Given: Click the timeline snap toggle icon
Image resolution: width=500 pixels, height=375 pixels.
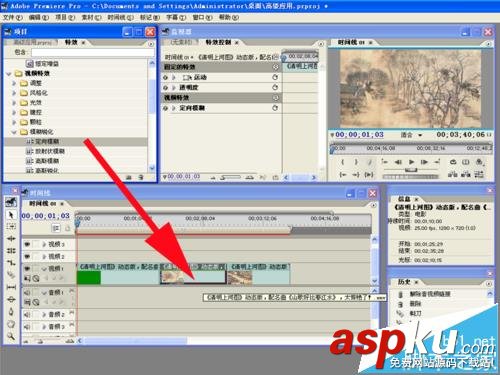Looking at the screenshot, I should [x=56, y=228].
